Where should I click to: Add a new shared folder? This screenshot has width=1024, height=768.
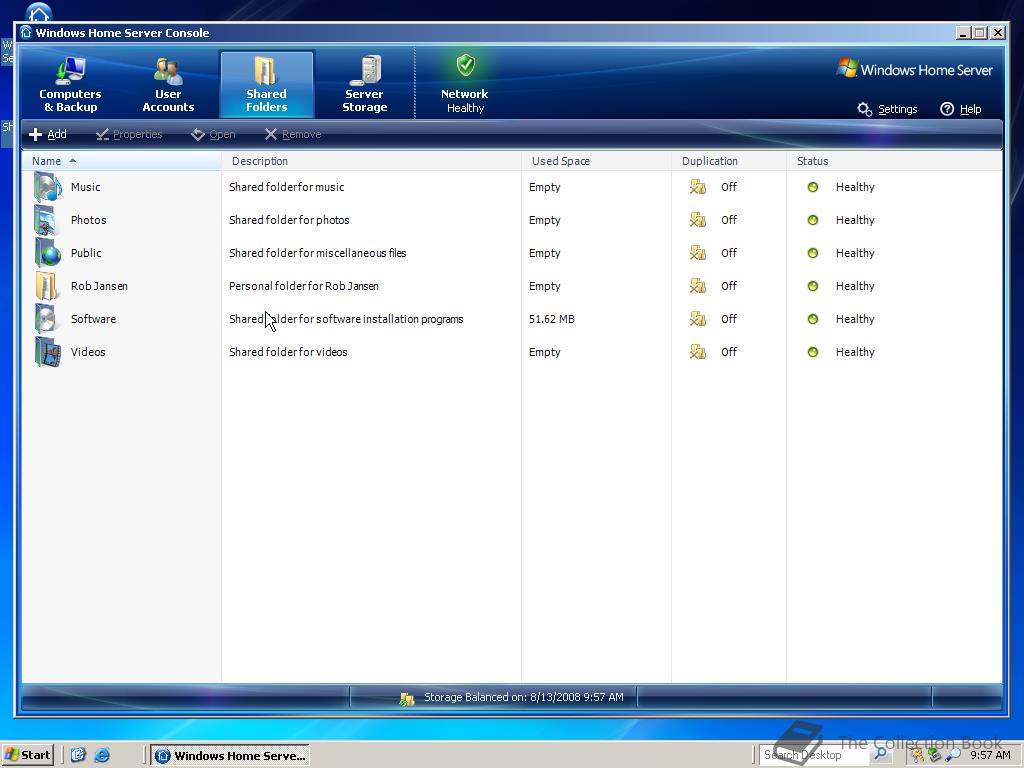click(x=48, y=135)
